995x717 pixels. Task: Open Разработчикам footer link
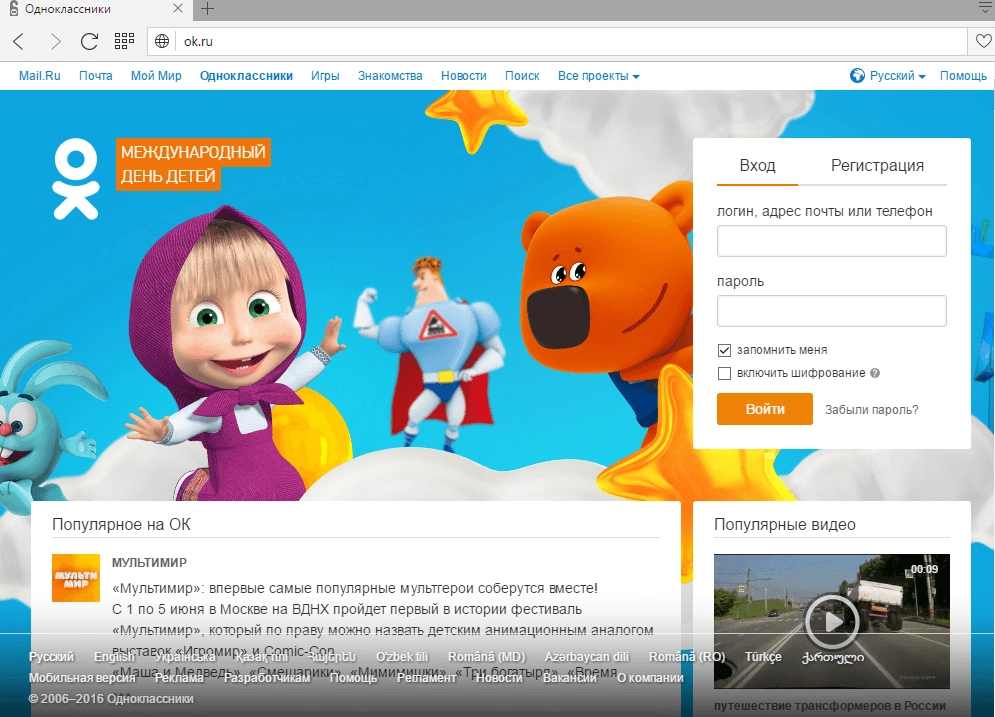click(267, 678)
